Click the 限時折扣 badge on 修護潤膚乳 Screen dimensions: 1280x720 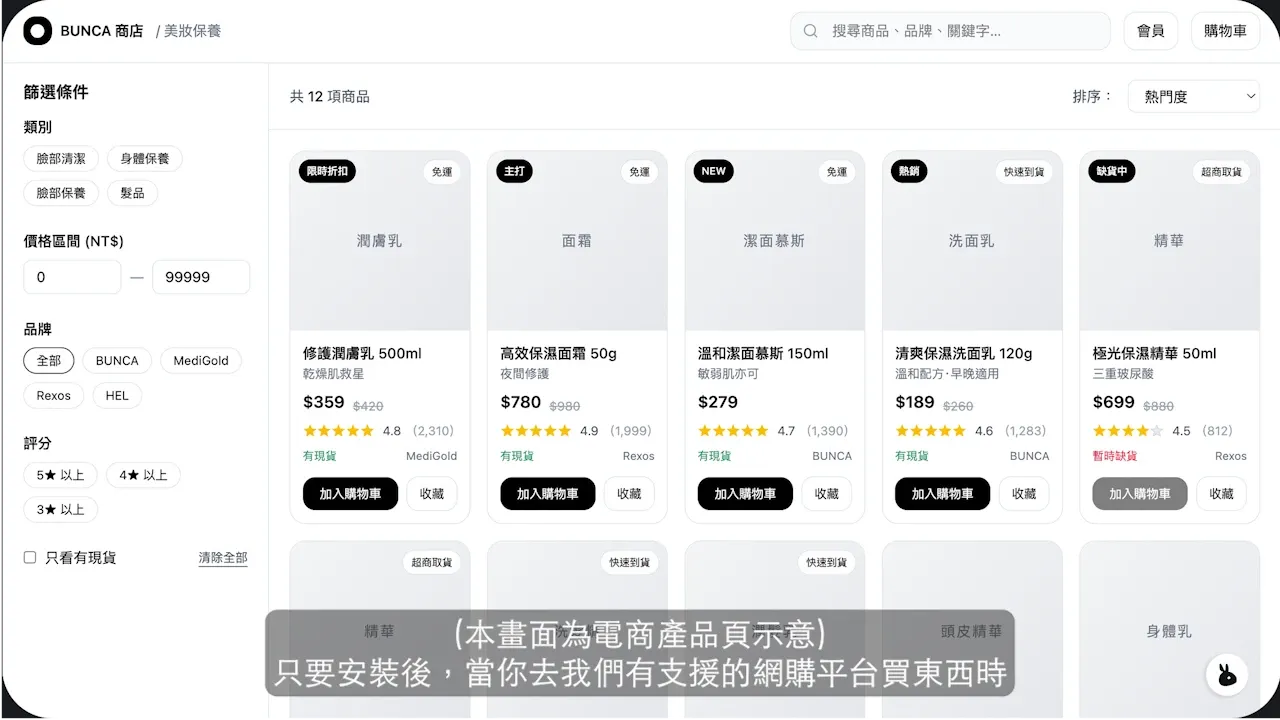(327, 171)
